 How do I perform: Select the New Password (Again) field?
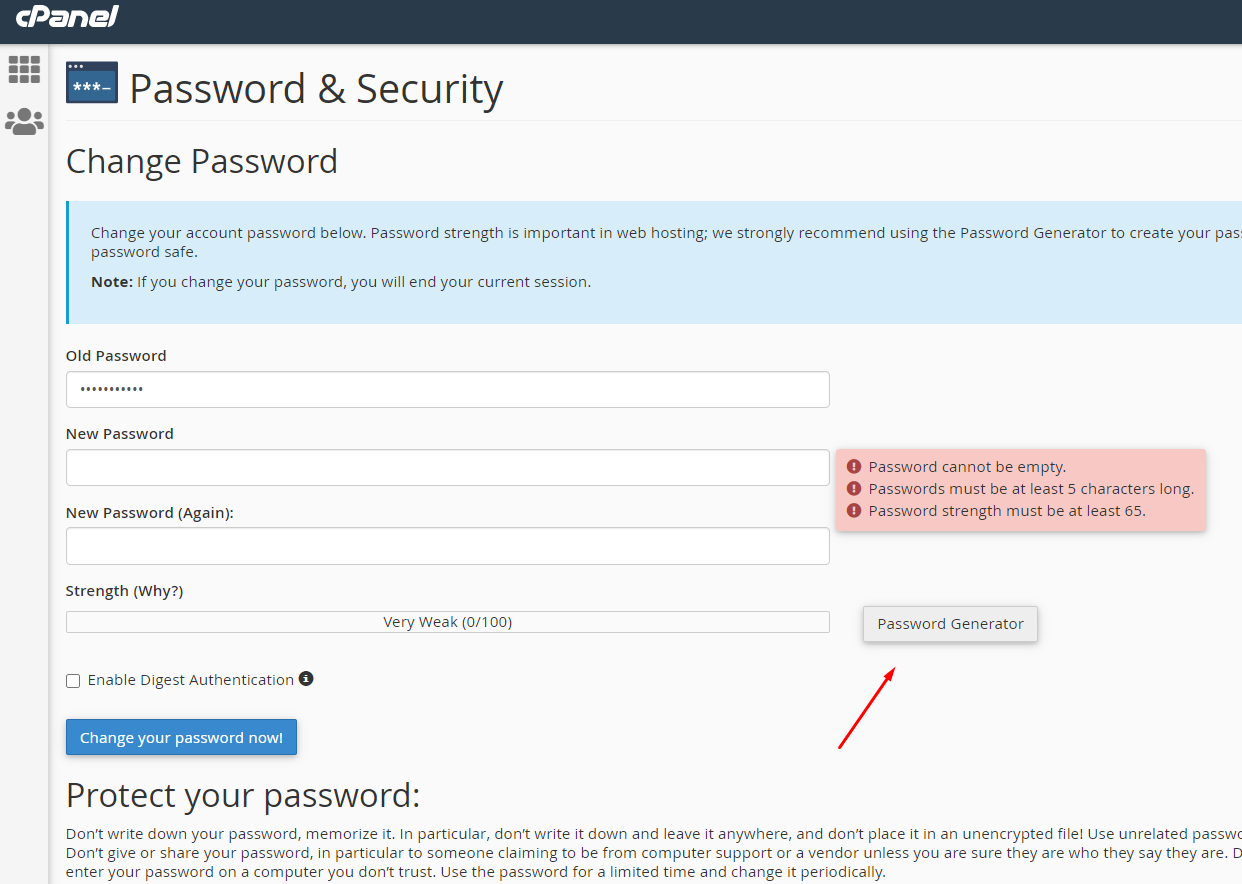[447, 546]
